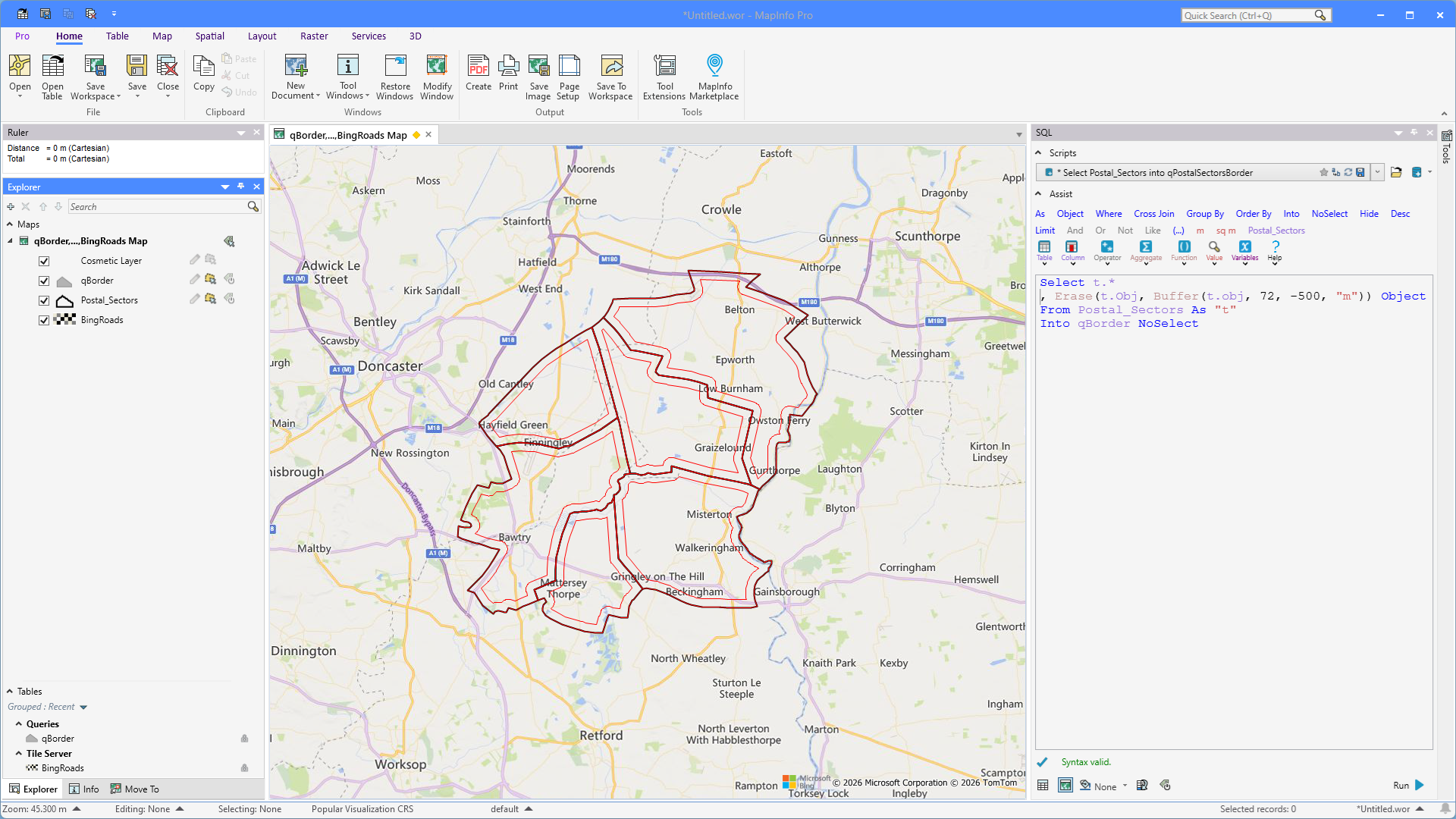Toggle the Postal_Sectors layer checkbox
This screenshot has width=1456, height=819.
coord(44,300)
